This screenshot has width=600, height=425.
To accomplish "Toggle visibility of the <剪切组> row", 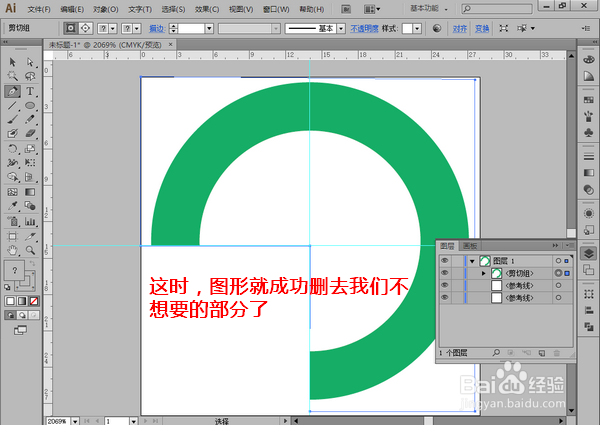I will click(445, 273).
